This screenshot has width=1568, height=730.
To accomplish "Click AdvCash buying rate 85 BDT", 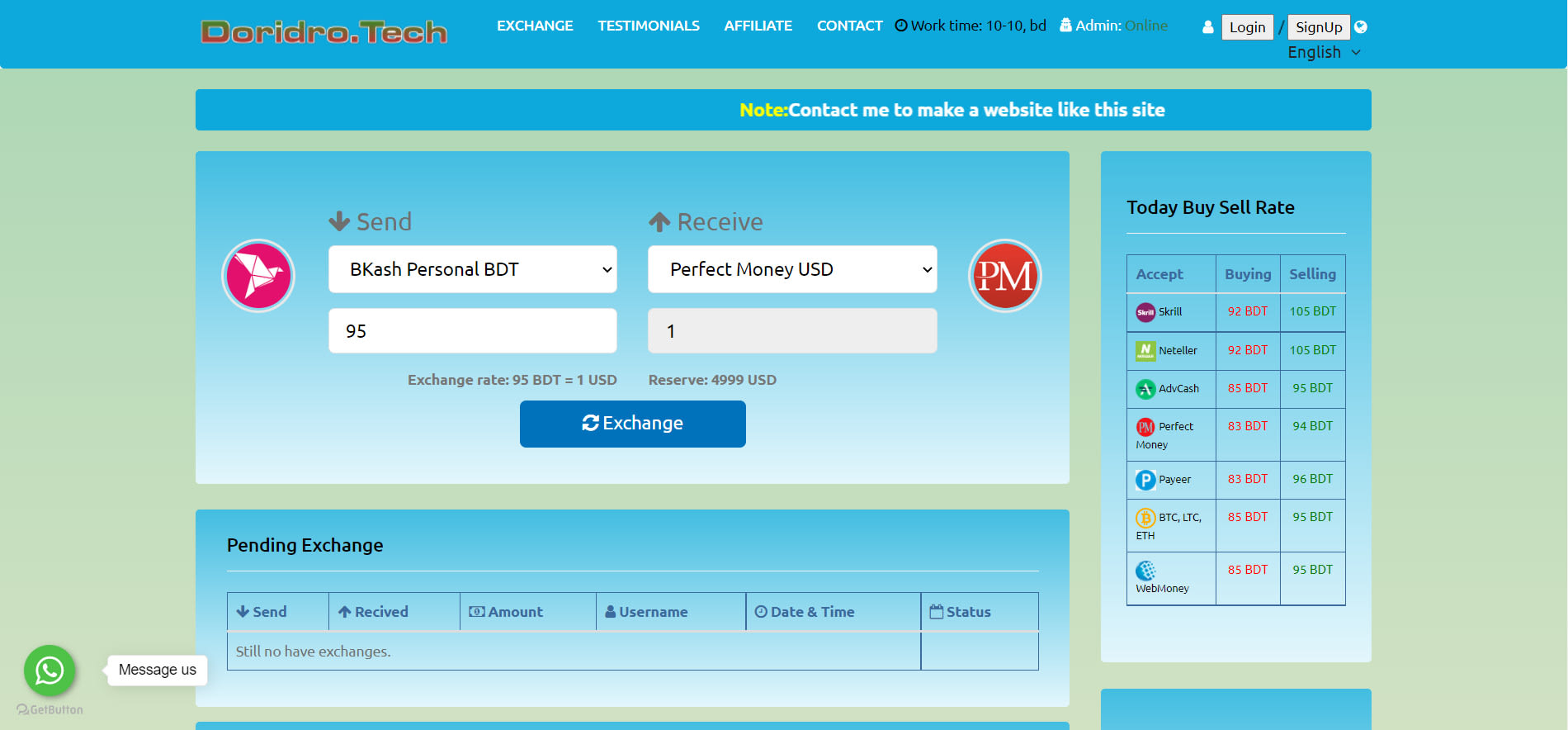I will (1247, 388).
